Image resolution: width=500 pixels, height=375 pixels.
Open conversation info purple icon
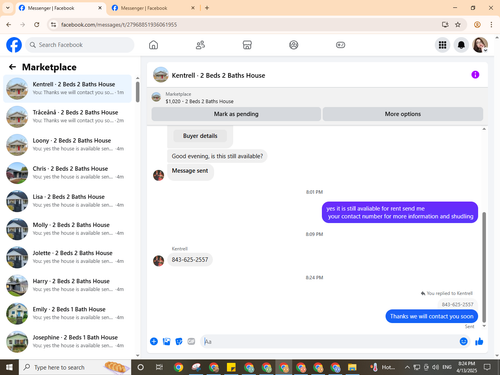[475, 75]
